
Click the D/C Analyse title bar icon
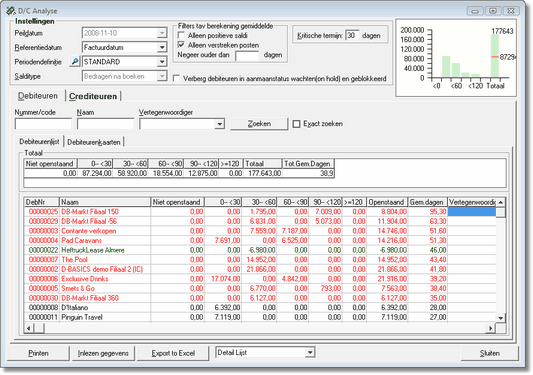click(x=11, y=11)
